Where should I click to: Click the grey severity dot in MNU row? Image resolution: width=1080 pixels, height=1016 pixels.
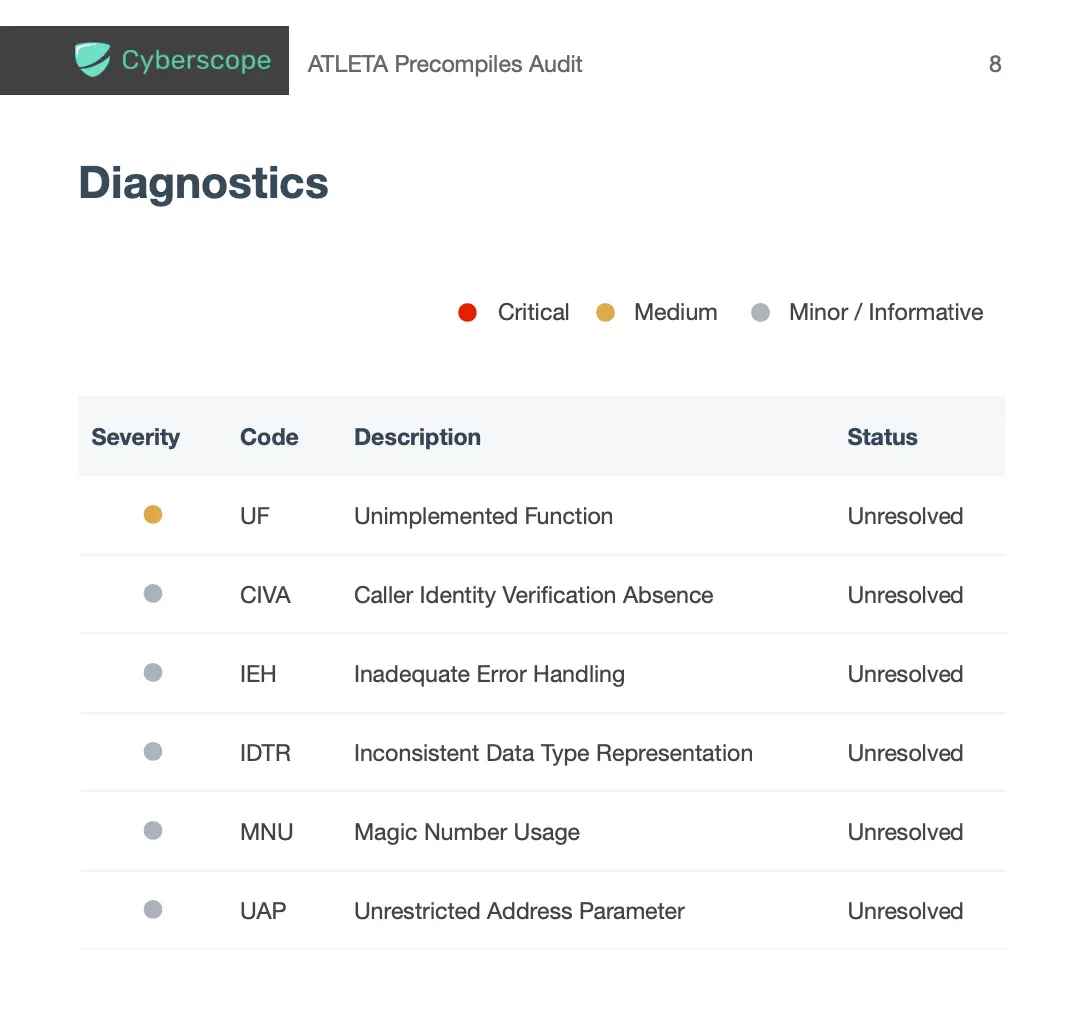point(153,831)
